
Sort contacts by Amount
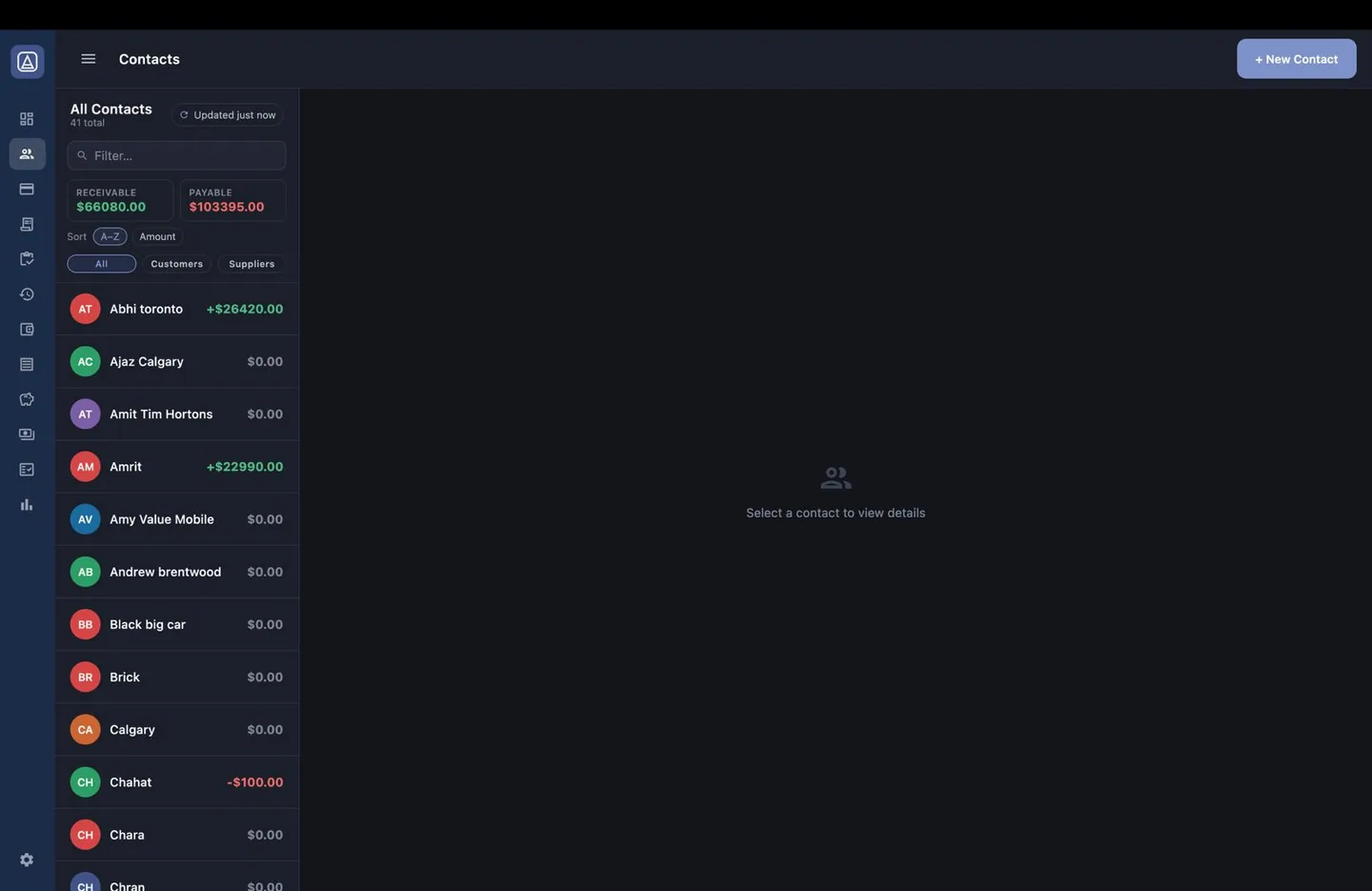pos(157,236)
